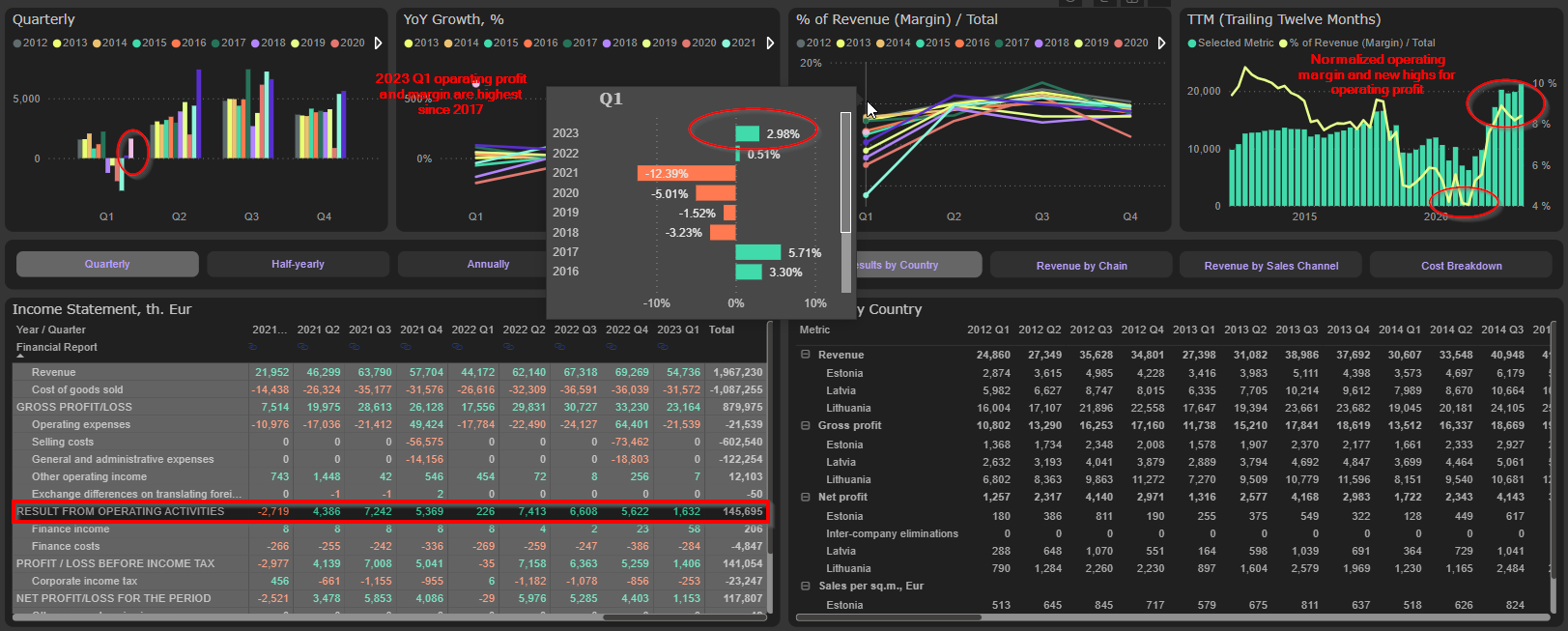Click next arrow in Quarterly chart legend

coord(378,43)
